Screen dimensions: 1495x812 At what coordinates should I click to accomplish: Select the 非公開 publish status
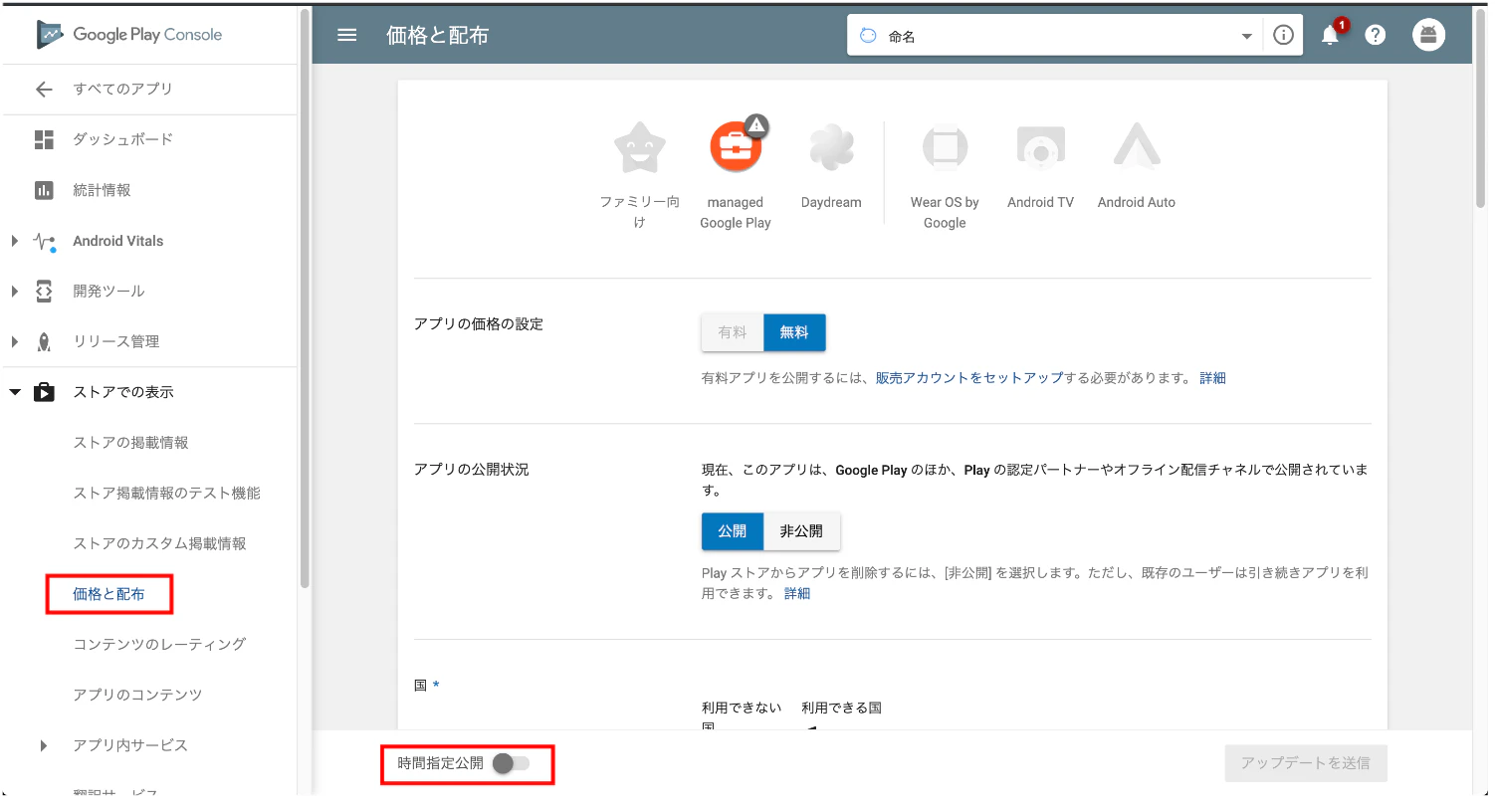[x=801, y=531]
